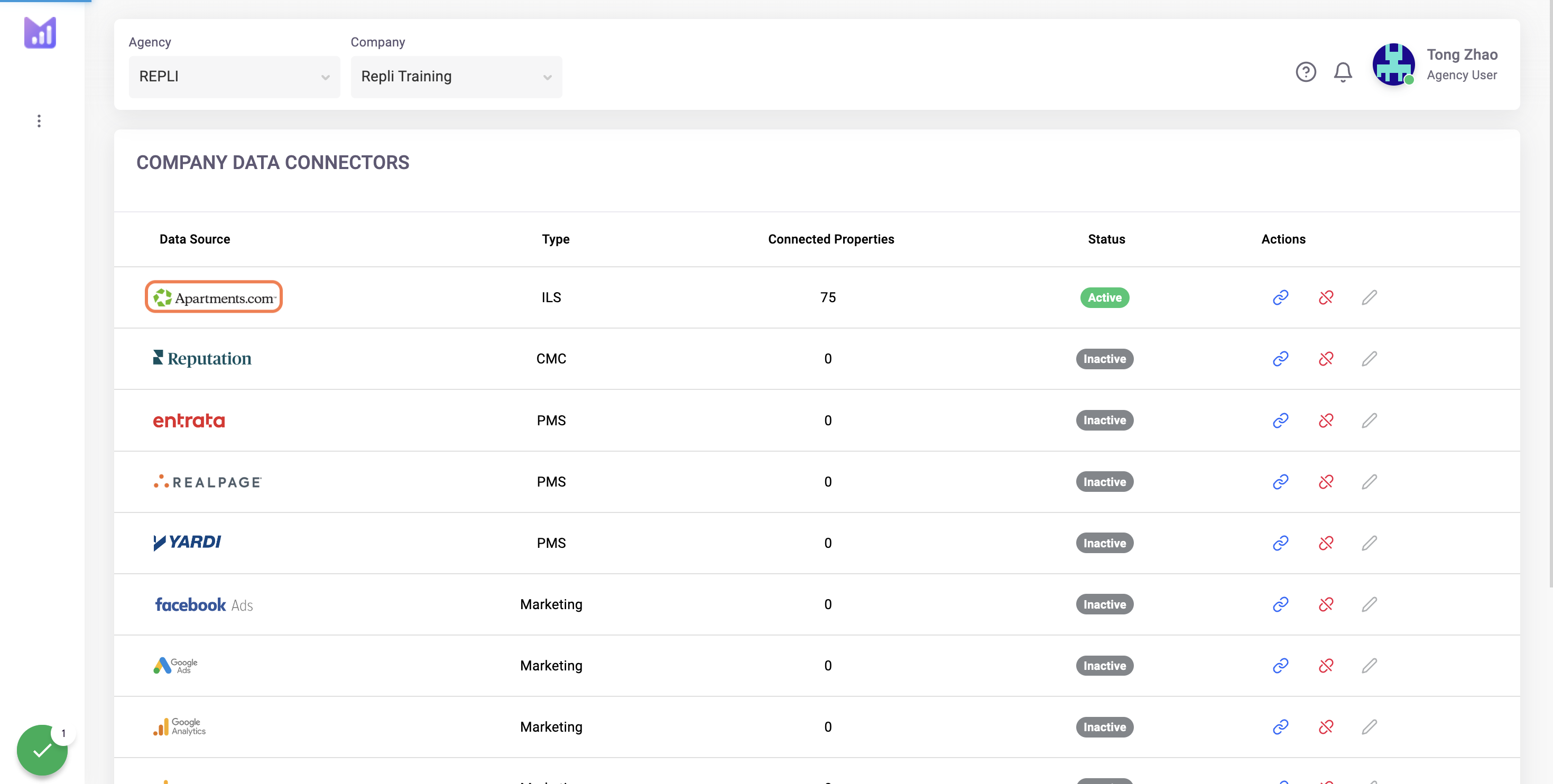Open notifications with the bell icon
The image size is (1553, 784).
coord(1343,72)
